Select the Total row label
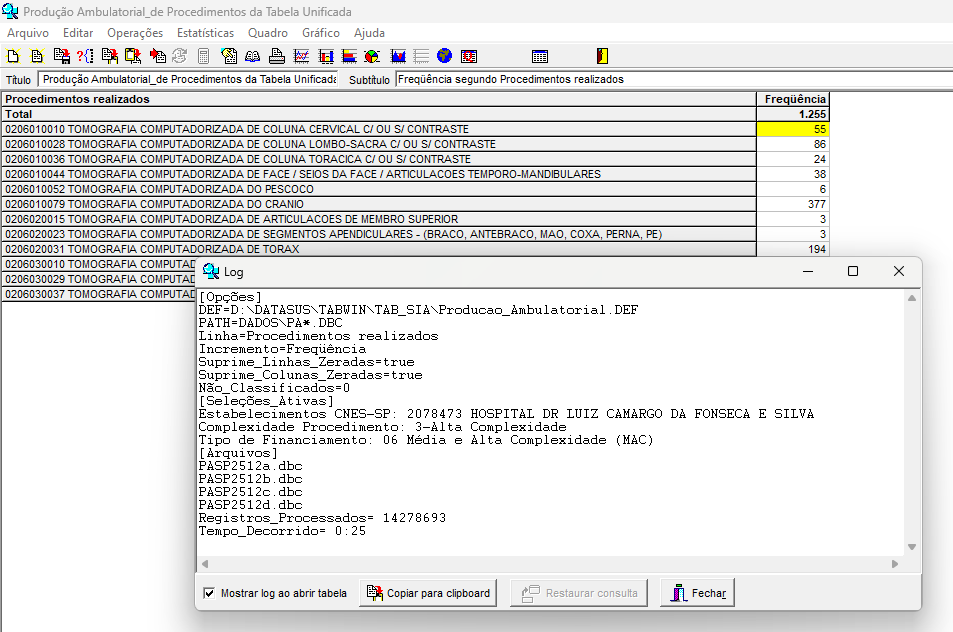 (x=379, y=114)
